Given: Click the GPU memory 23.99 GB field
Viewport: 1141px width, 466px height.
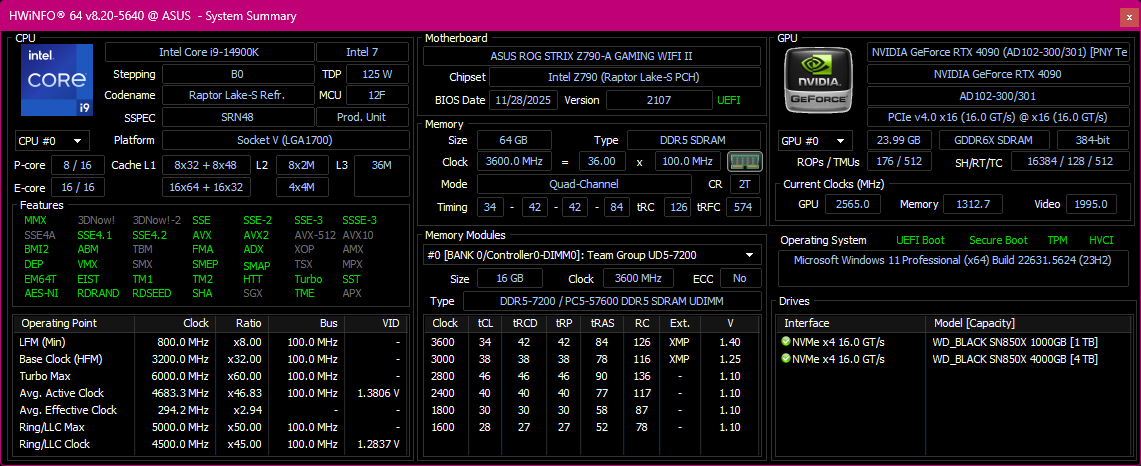Looking at the screenshot, I should (899, 140).
